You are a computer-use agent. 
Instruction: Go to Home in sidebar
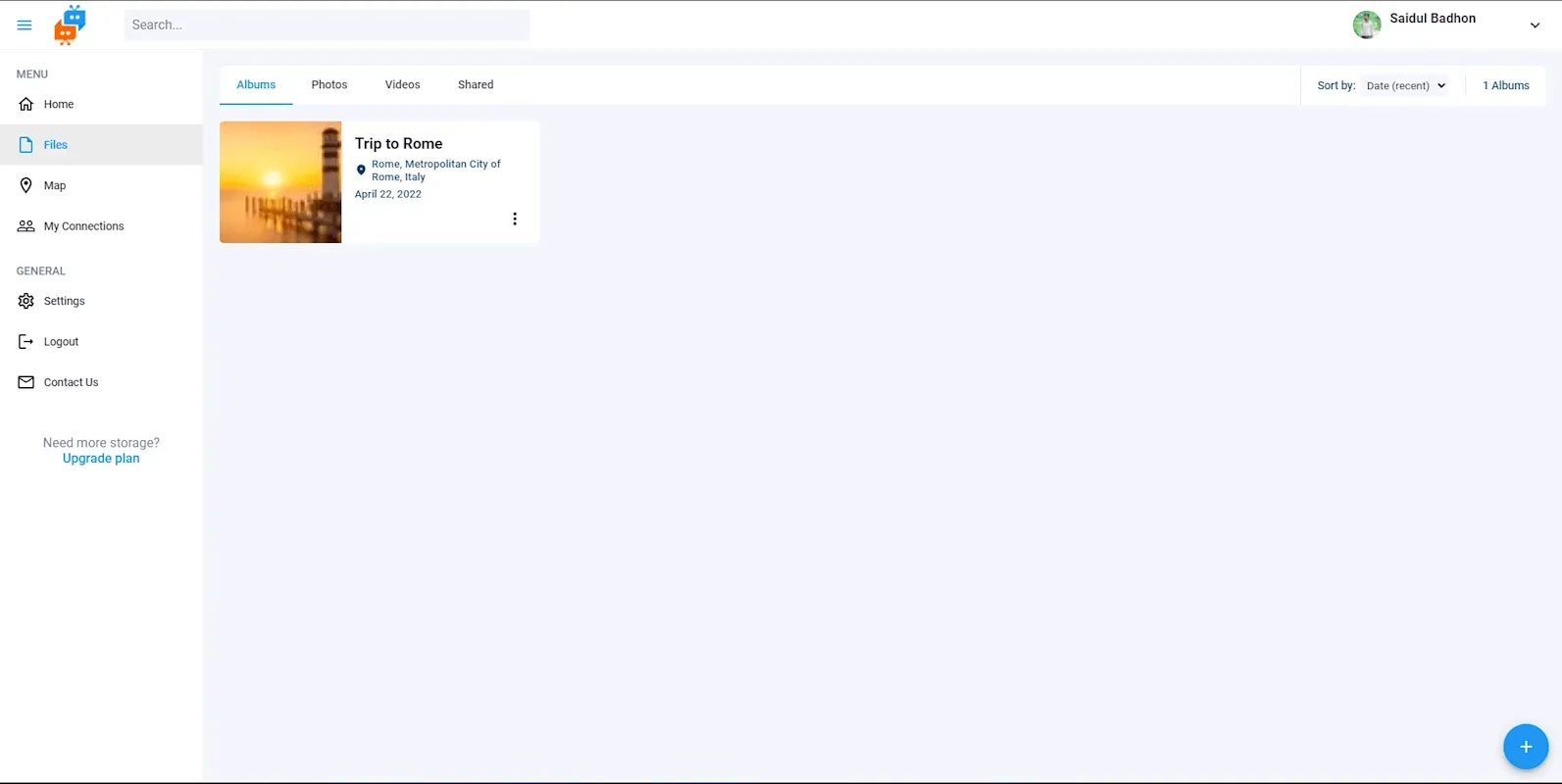(x=59, y=104)
